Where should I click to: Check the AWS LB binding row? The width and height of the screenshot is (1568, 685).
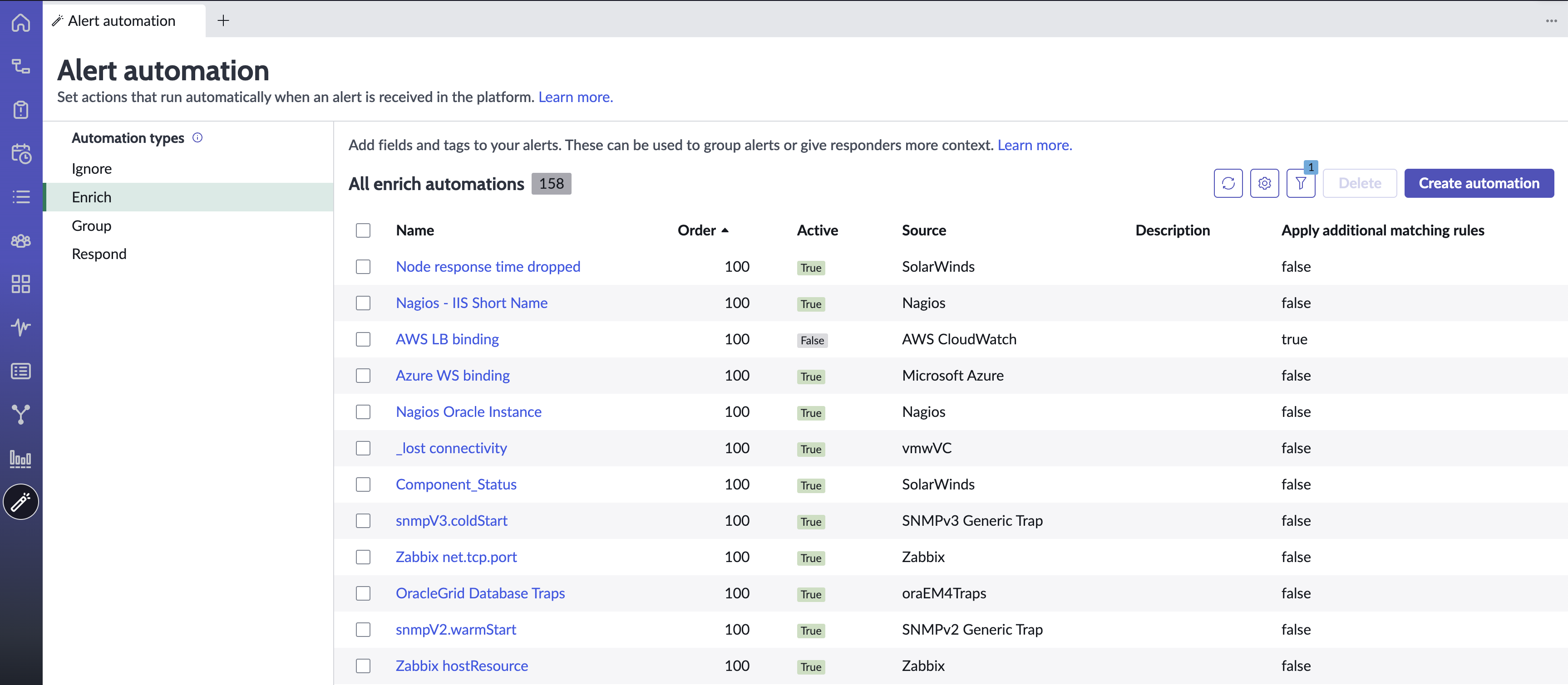click(363, 339)
